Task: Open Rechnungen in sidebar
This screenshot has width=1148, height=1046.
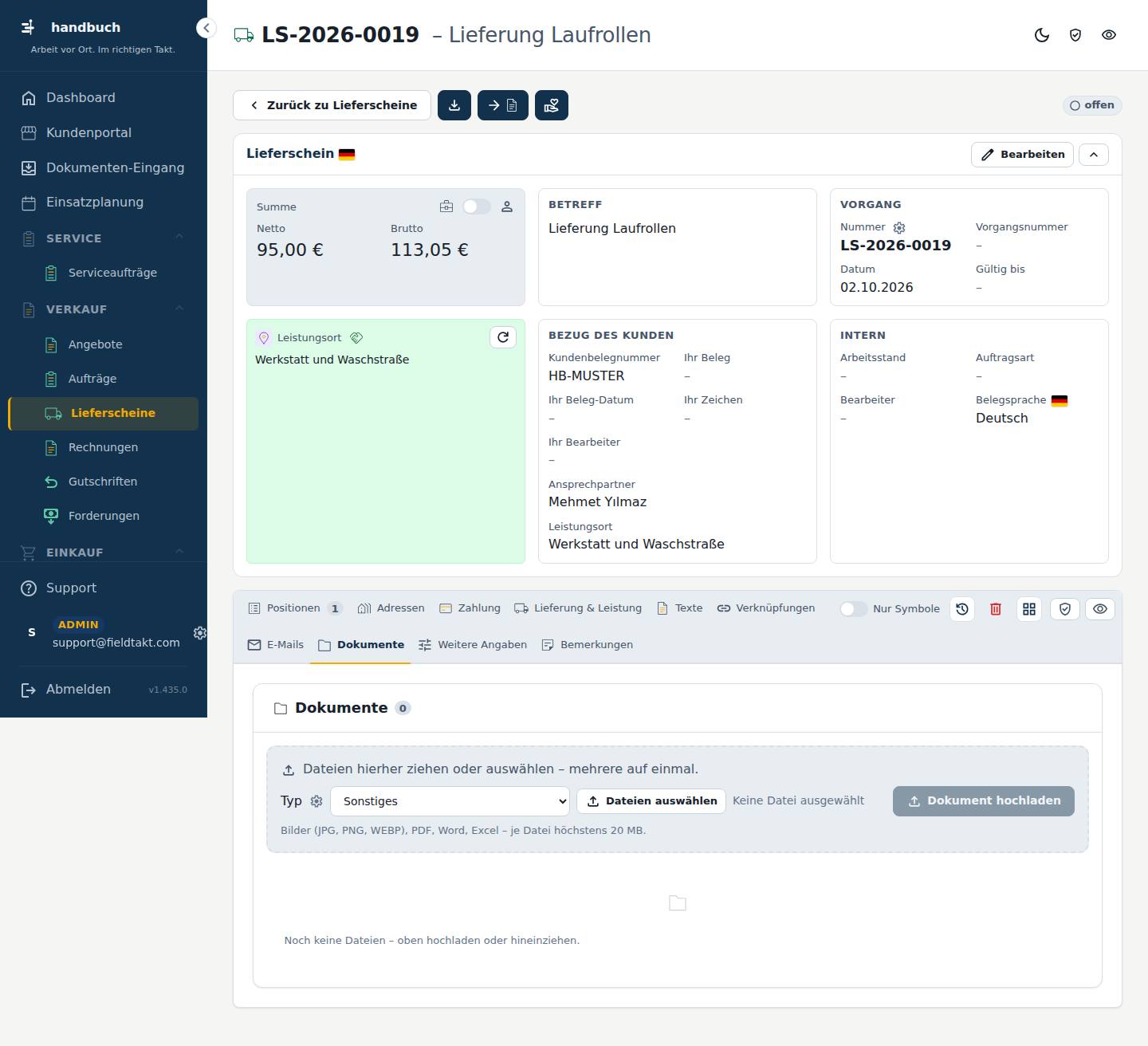Action: click(104, 447)
